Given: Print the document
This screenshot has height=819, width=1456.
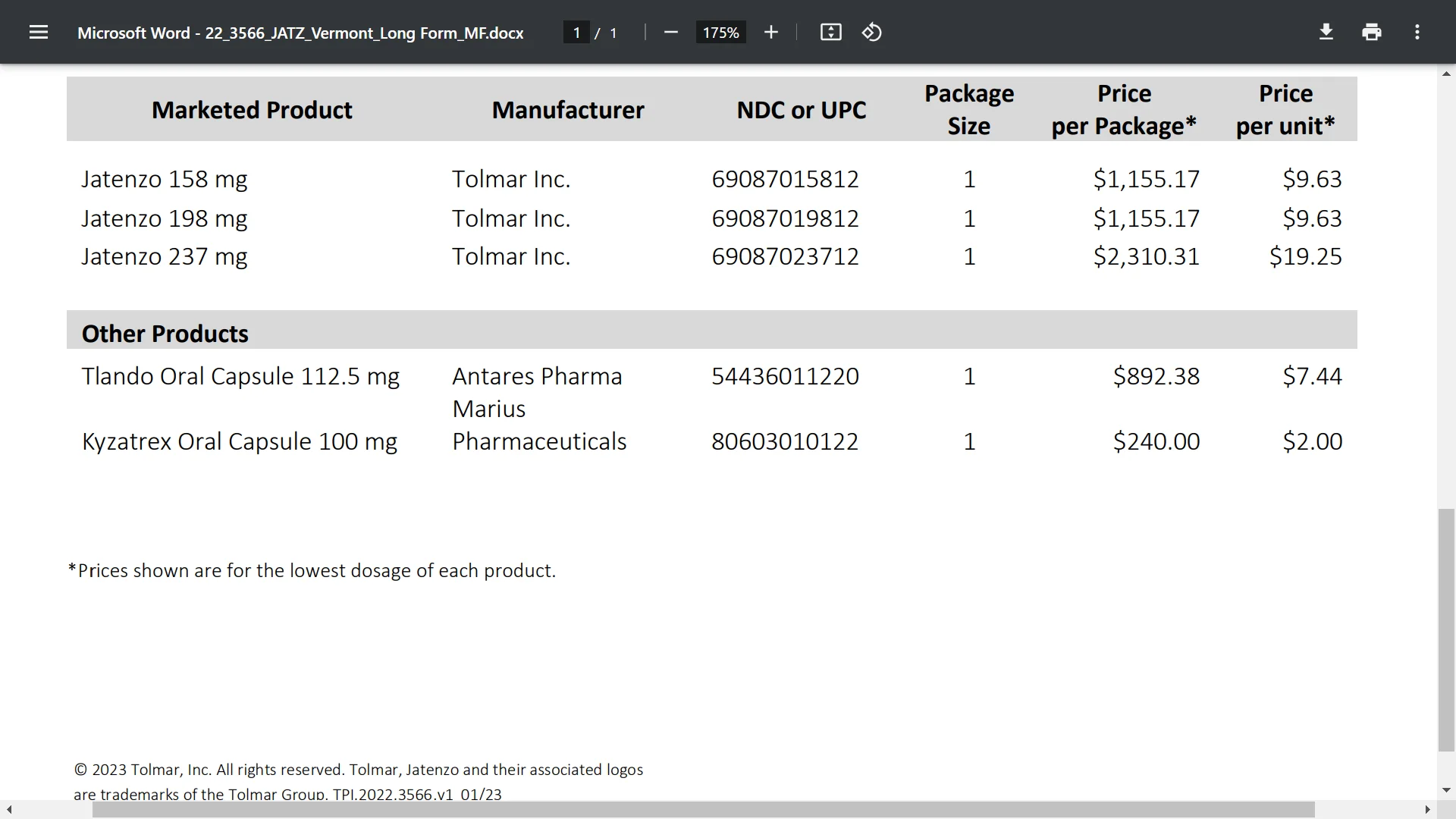Looking at the screenshot, I should click(1372, 32).
